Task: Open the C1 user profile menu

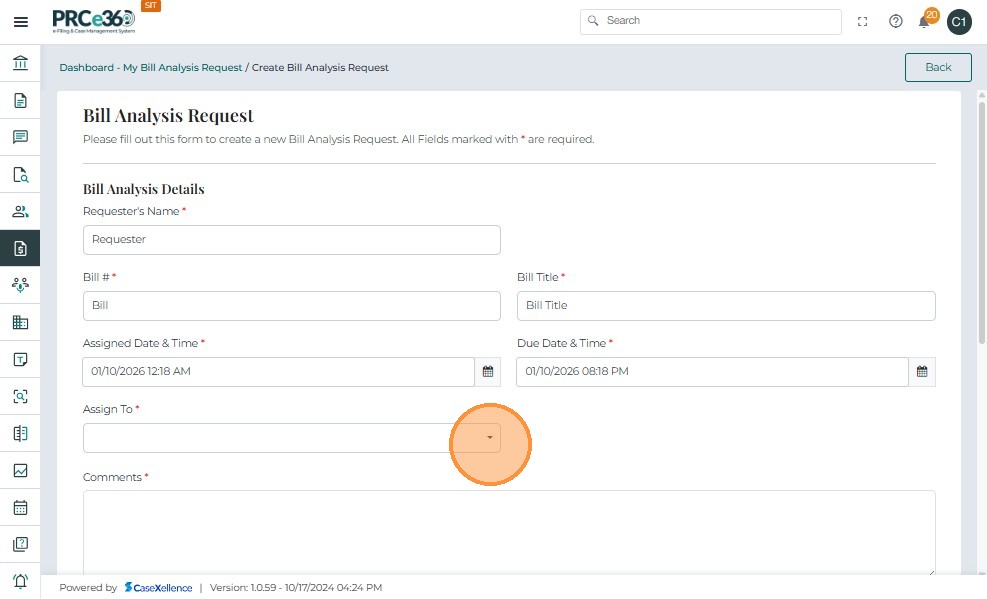Action: [x=959, y=21]
